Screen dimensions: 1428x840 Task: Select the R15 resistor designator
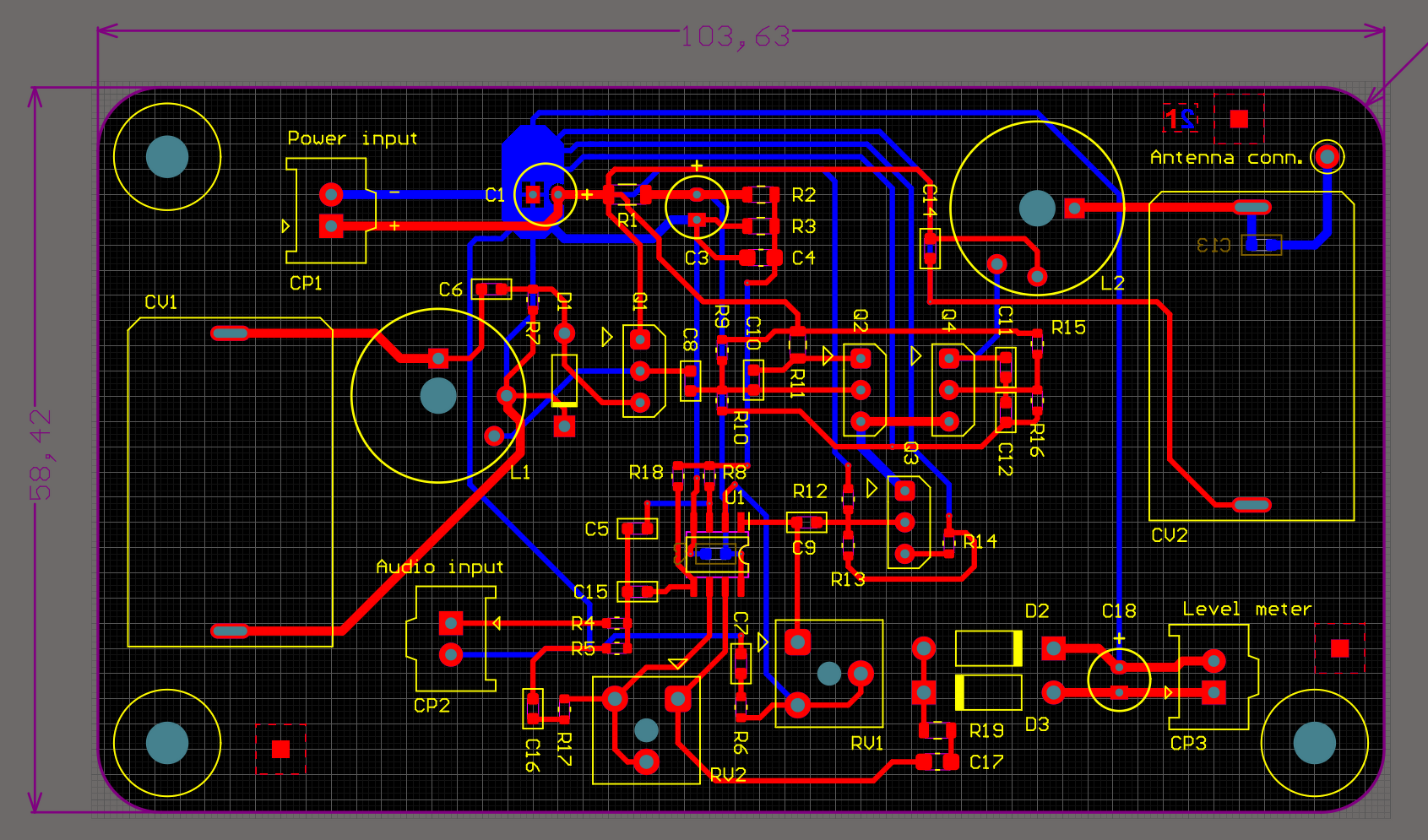1068,328
